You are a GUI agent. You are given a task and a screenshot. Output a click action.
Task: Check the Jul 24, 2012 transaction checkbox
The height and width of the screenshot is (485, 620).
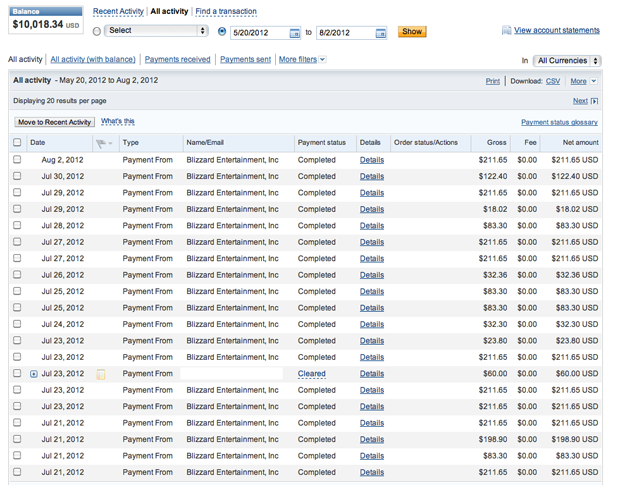click(x=17, y=324)
